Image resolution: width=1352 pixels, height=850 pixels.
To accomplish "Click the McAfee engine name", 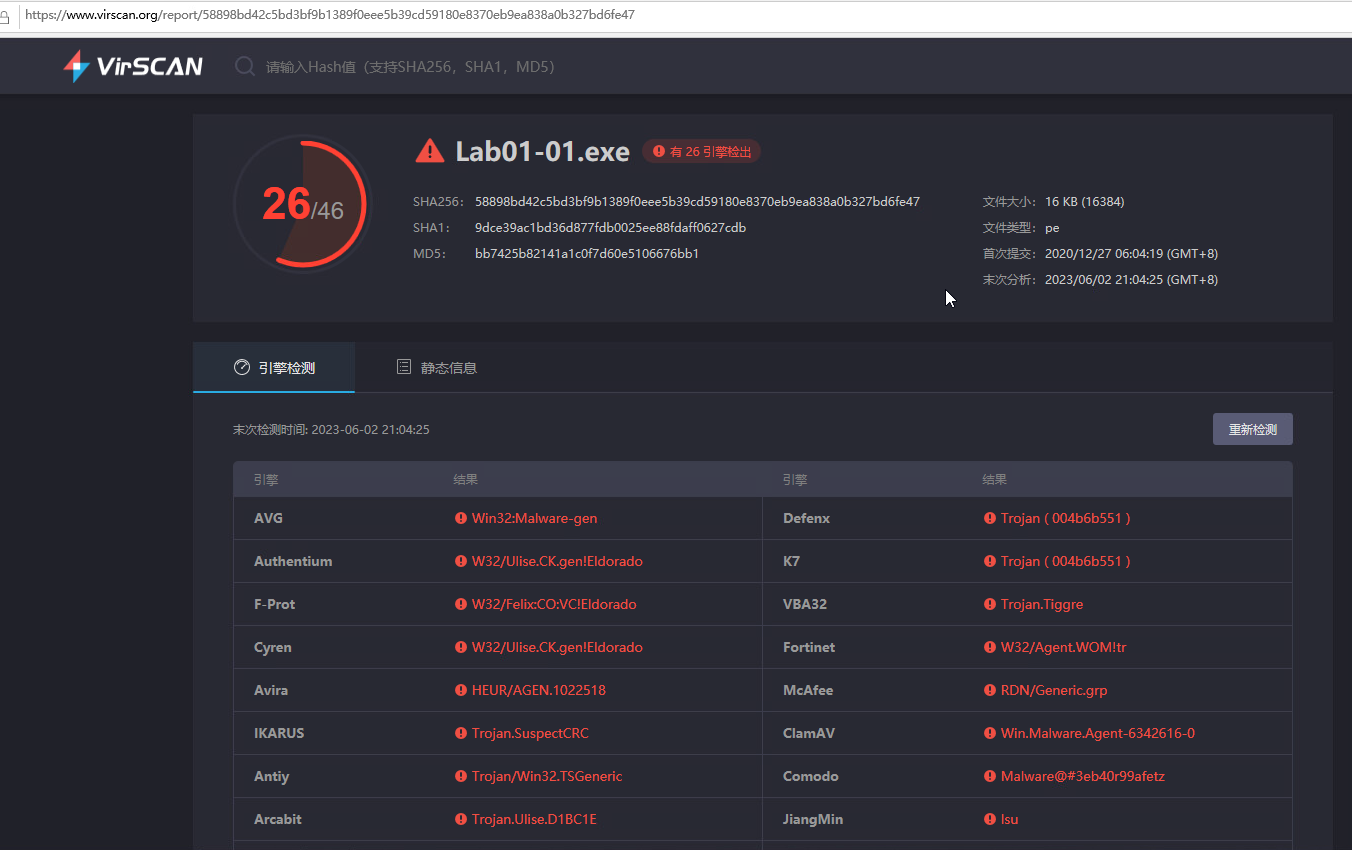I will click(808, 690).
